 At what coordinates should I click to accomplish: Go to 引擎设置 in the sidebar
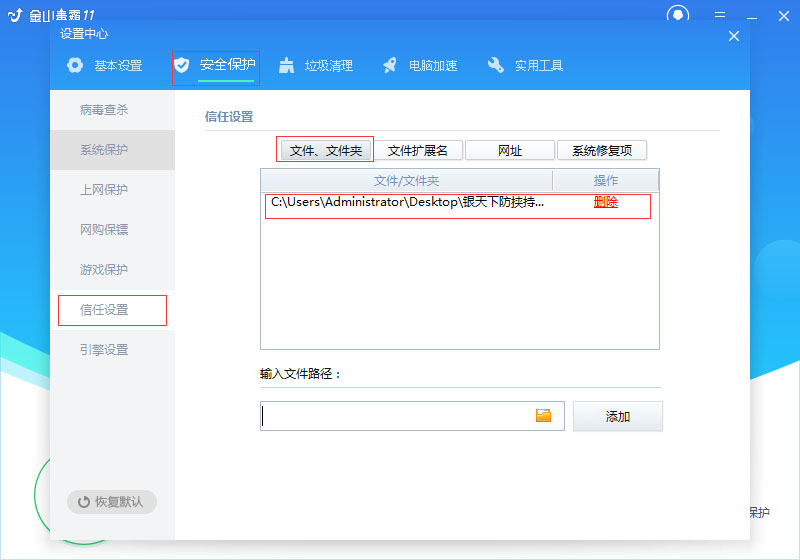click(x=104, y=350)
